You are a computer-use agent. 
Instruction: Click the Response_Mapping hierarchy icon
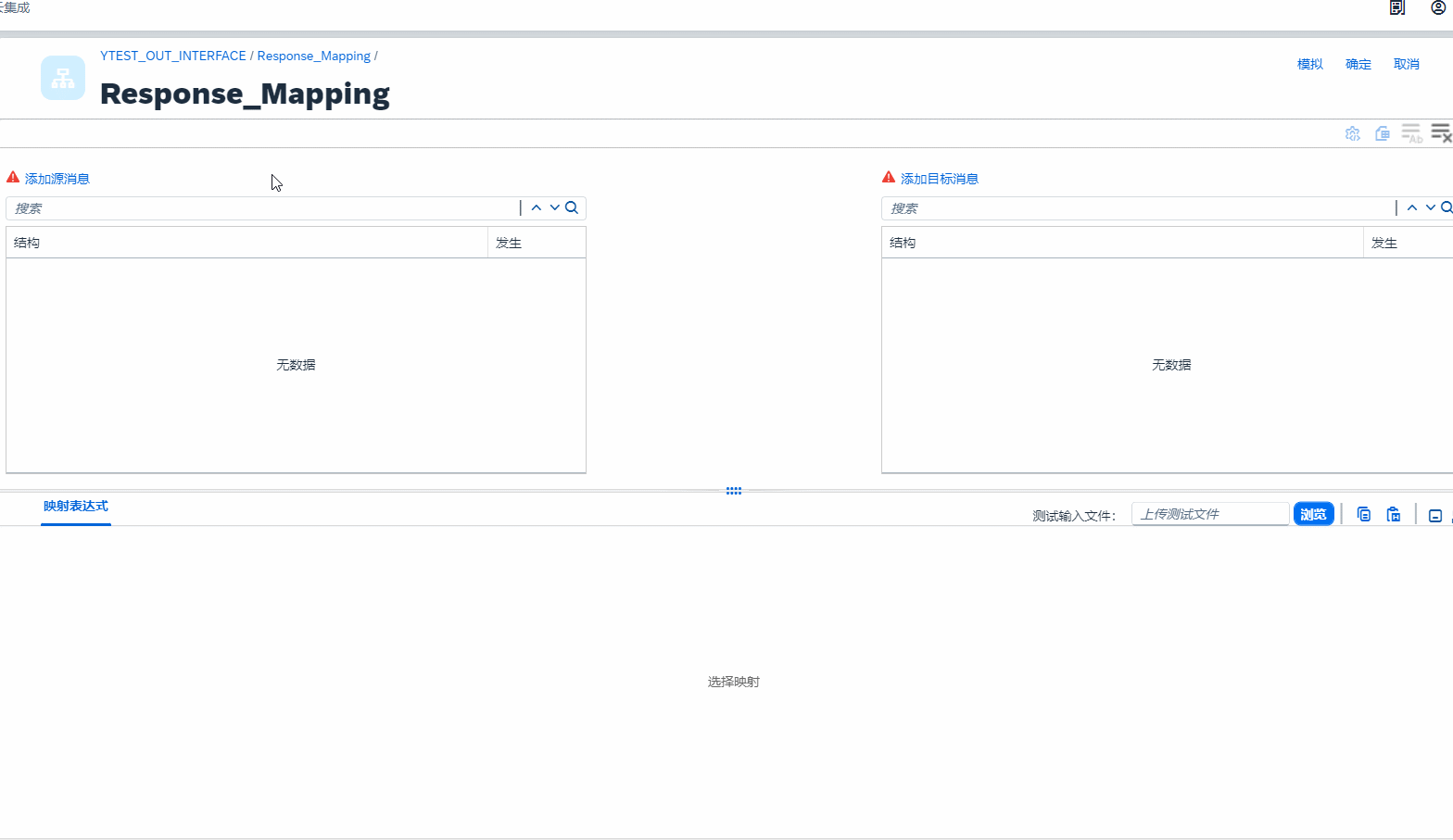pos(63,78)
